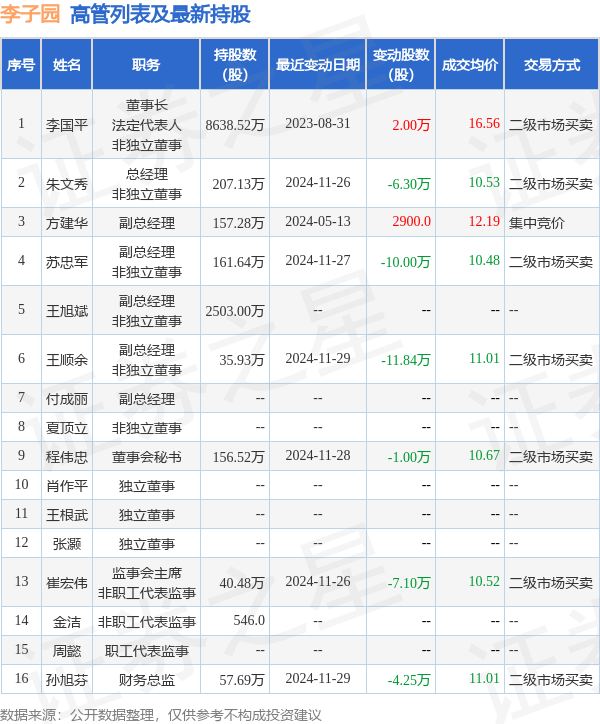Select the name 崔宏伟
Image resolution: width=600 pixels, height=724 pixels.
(x=67, y=583)
